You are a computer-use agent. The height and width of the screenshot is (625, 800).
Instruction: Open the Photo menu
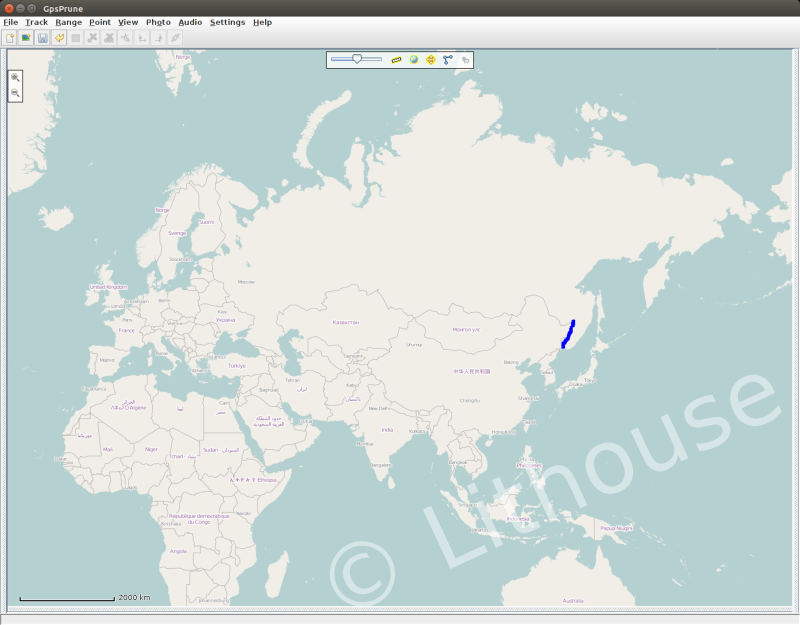tap(159, 21)
